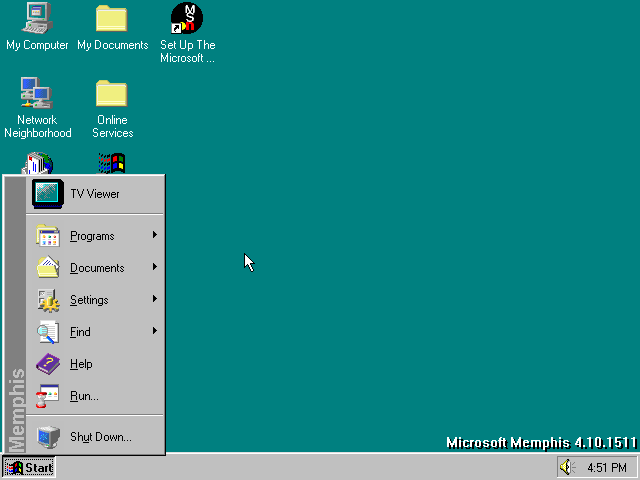Open the Documents menu entry
640x480 pixels.
95,267
